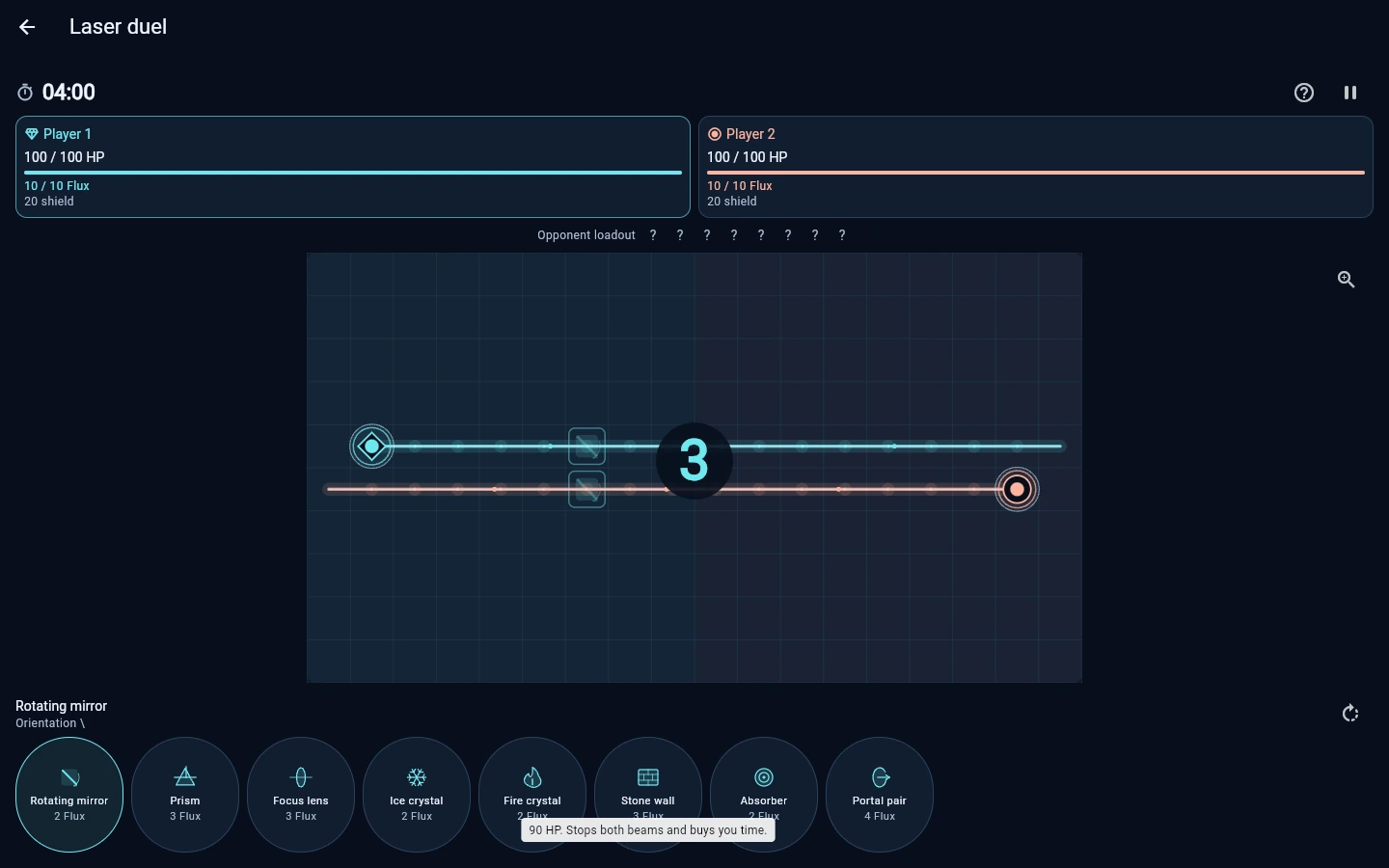Viewport: 1389px width, 868px height.
Task: Click the Player 2 health bar
Action: click(1036, 173)
